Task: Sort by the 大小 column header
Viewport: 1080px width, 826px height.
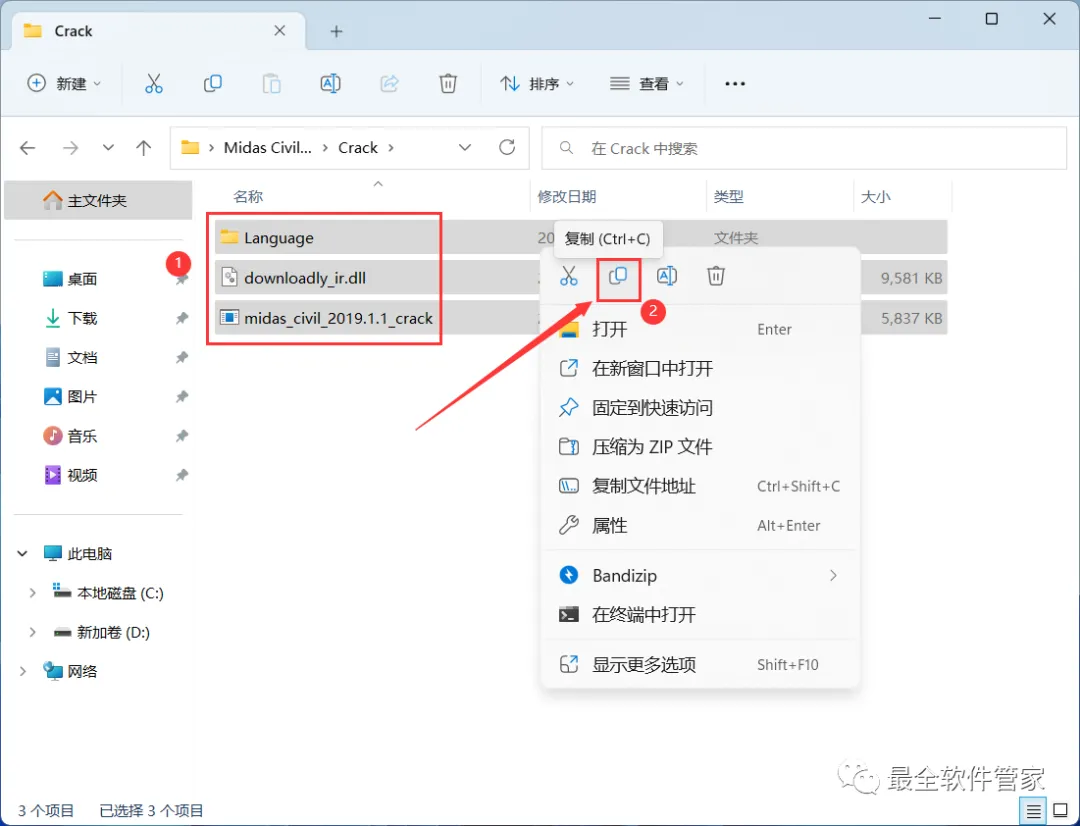Action: [x=875, y=196]
